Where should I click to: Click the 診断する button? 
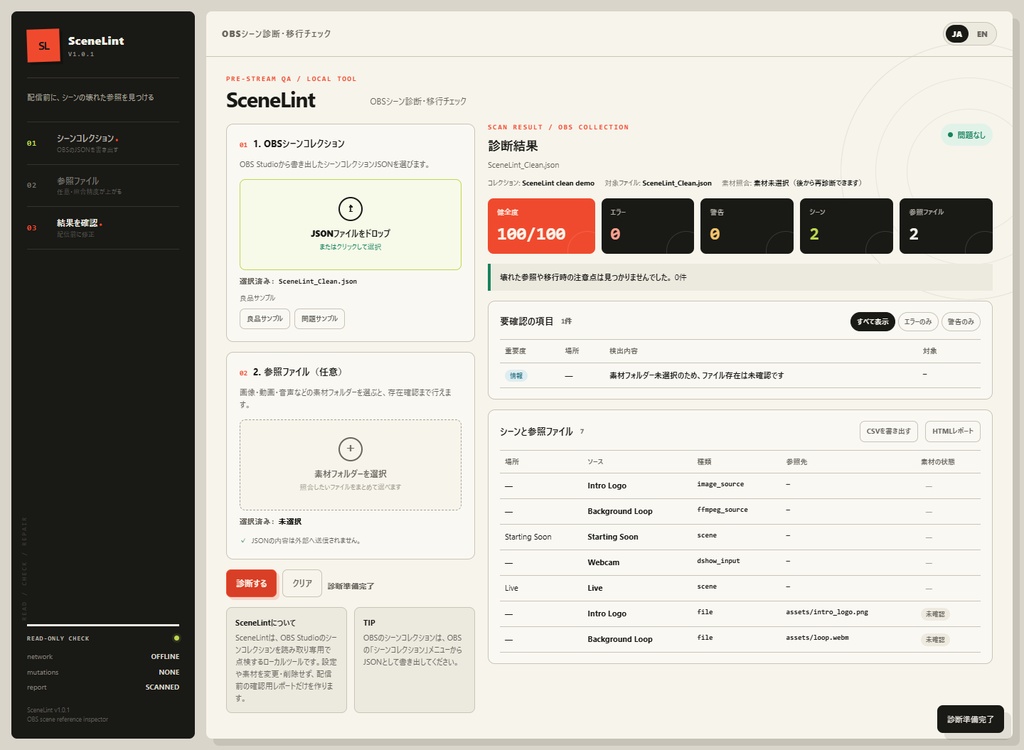251,583
